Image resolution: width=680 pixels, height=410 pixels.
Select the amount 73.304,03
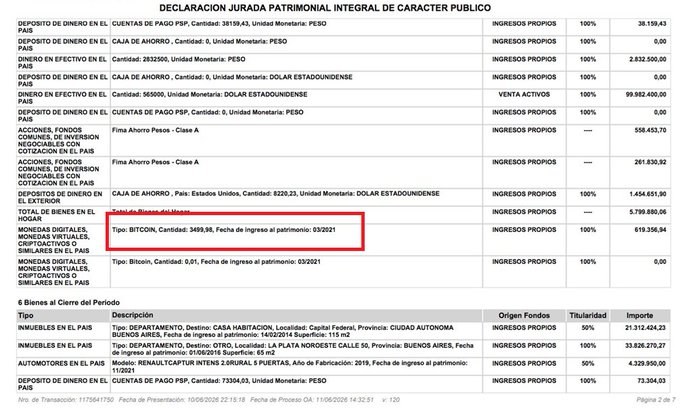(651, 380)
